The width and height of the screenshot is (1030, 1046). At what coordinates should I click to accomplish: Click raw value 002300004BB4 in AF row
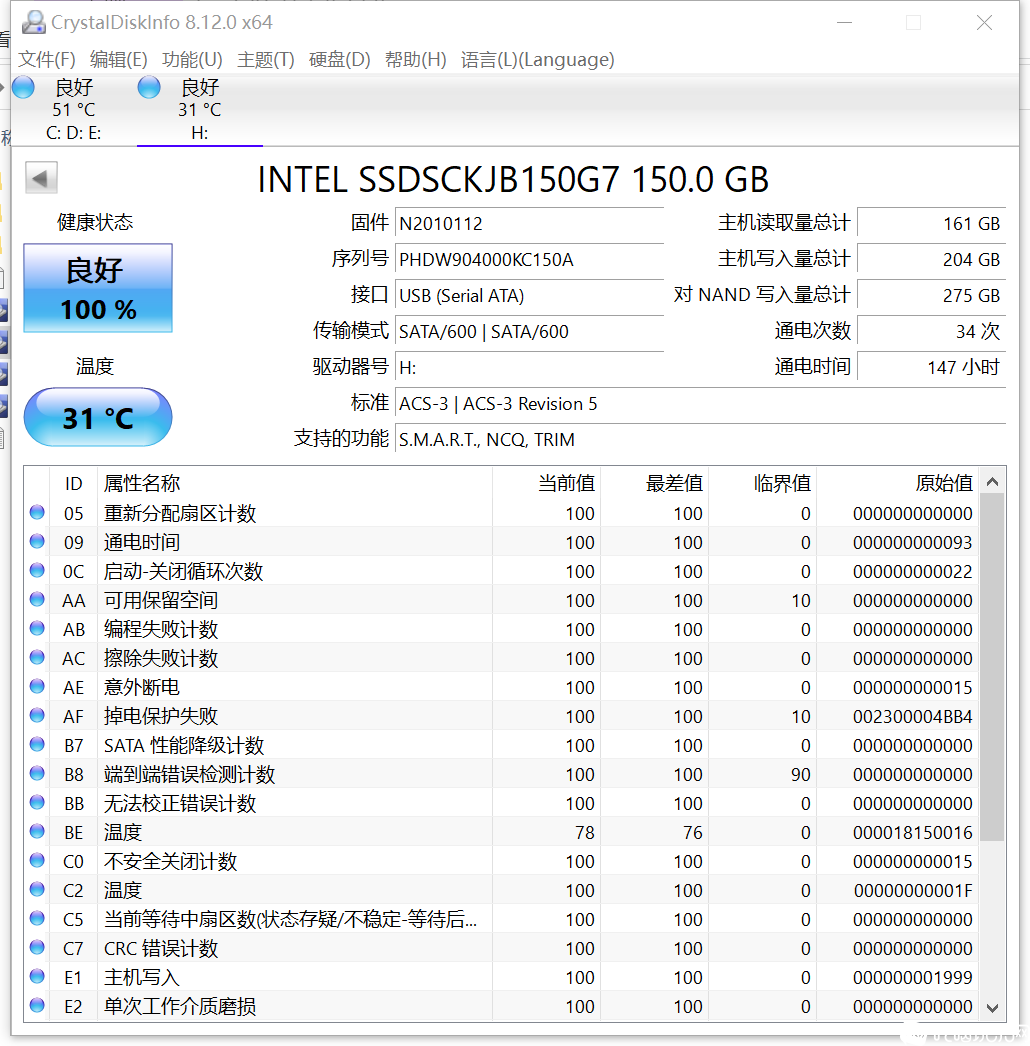point(913,716)
